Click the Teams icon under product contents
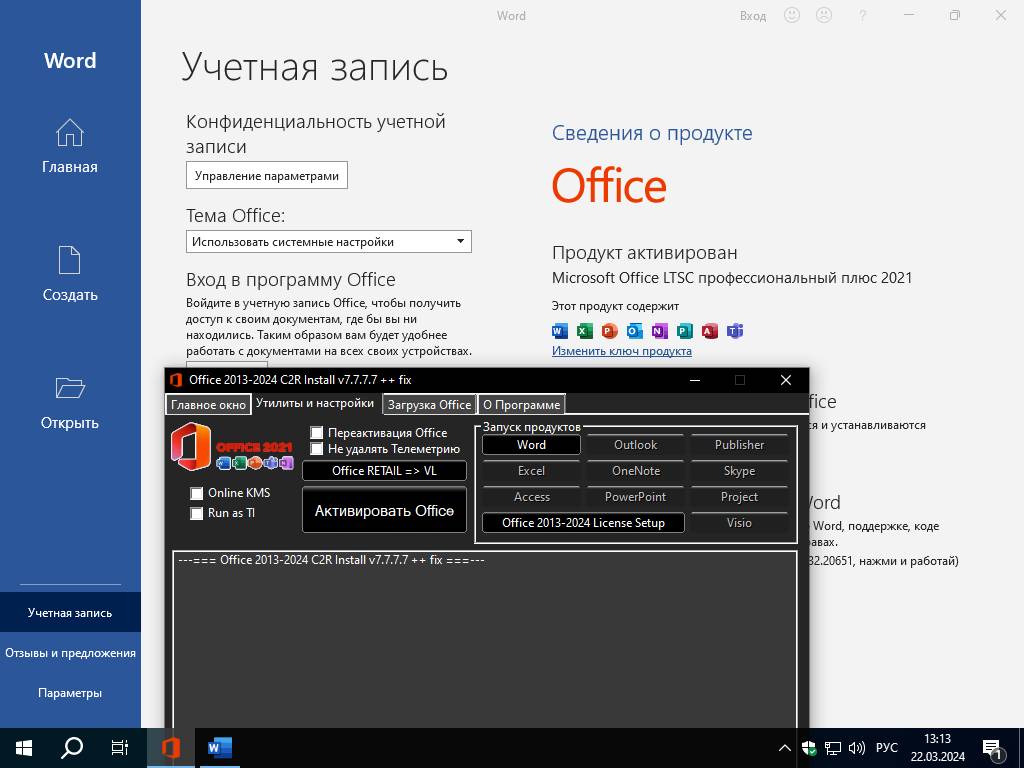 (x=735, y=331)
